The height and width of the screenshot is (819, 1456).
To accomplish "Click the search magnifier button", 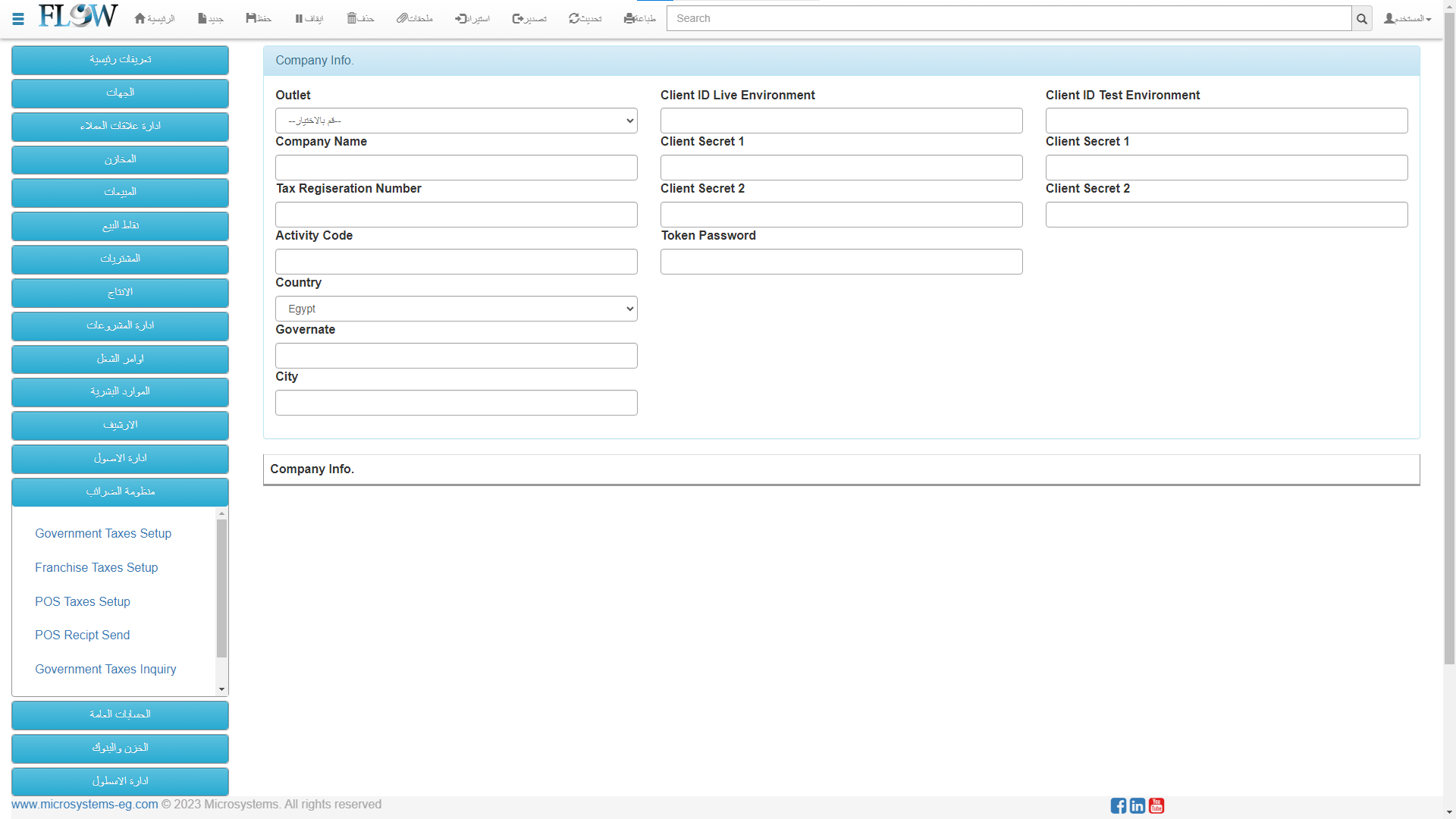I will pos(1362,19).
